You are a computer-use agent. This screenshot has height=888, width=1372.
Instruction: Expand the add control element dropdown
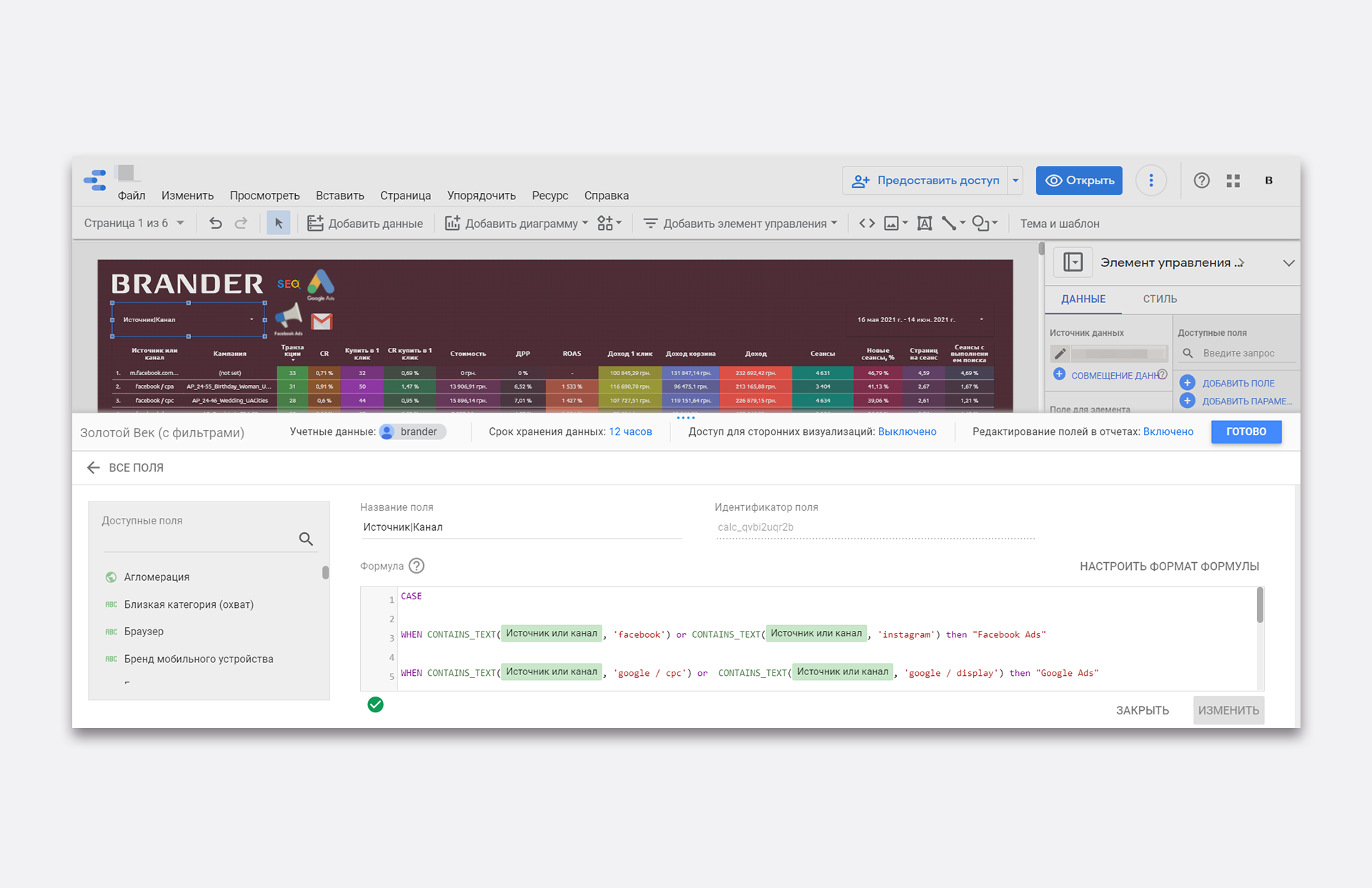(741, 224)
